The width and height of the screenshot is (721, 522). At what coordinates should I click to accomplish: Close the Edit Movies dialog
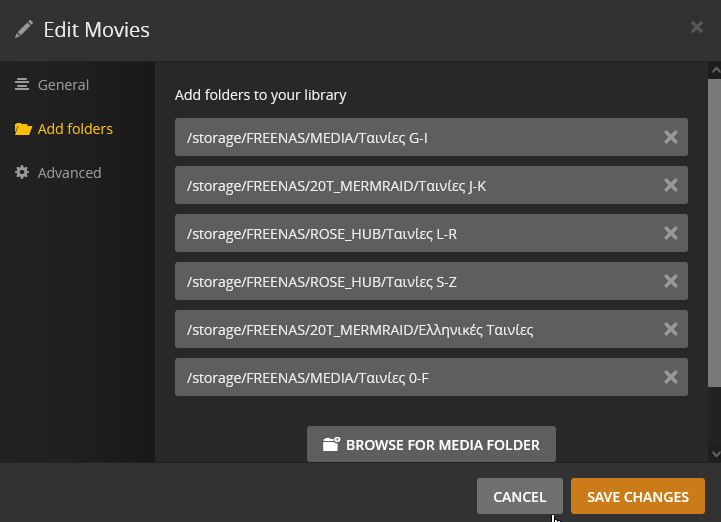point(697,28)
